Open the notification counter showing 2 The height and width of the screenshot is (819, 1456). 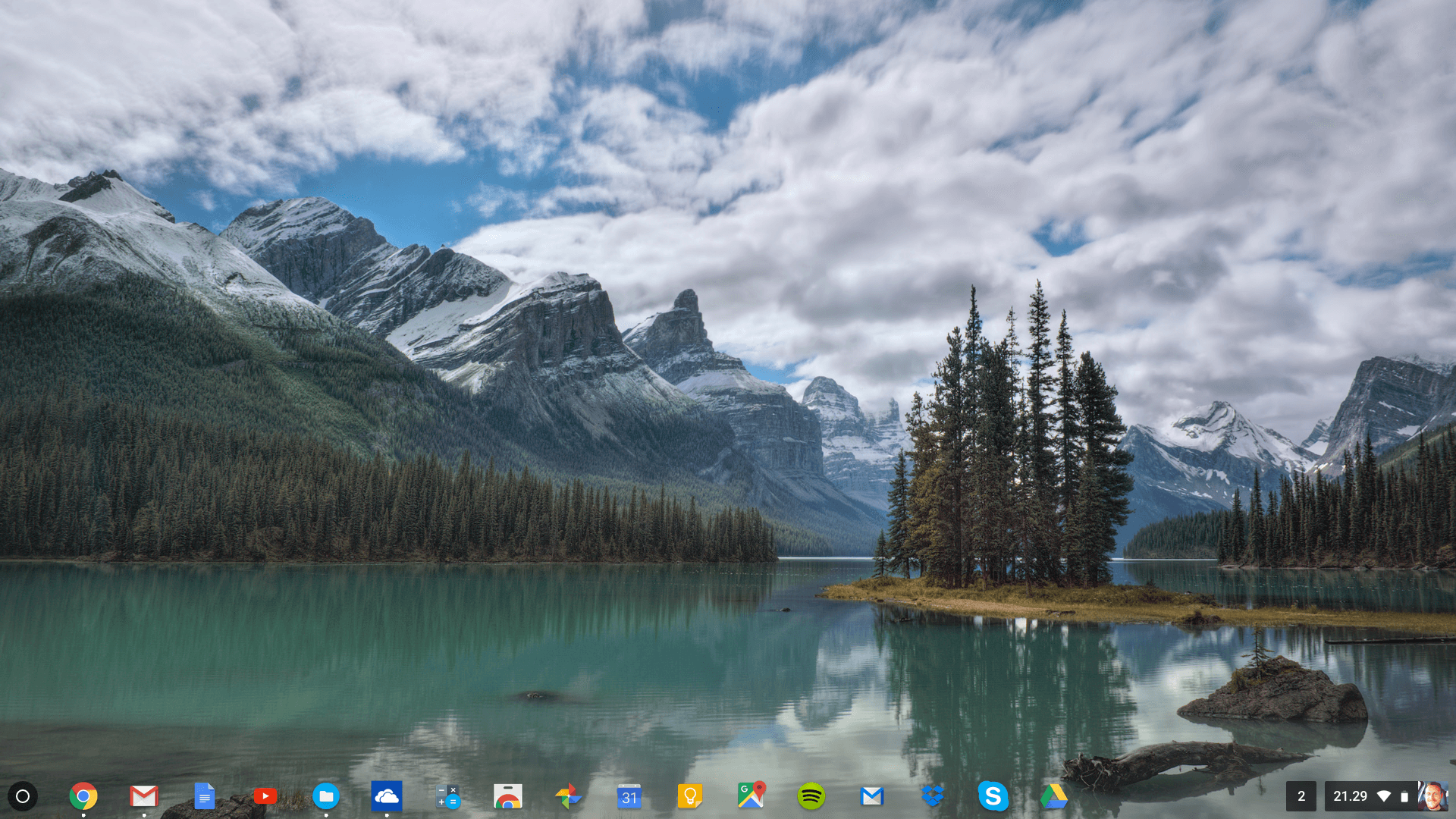click(1301, 796)
